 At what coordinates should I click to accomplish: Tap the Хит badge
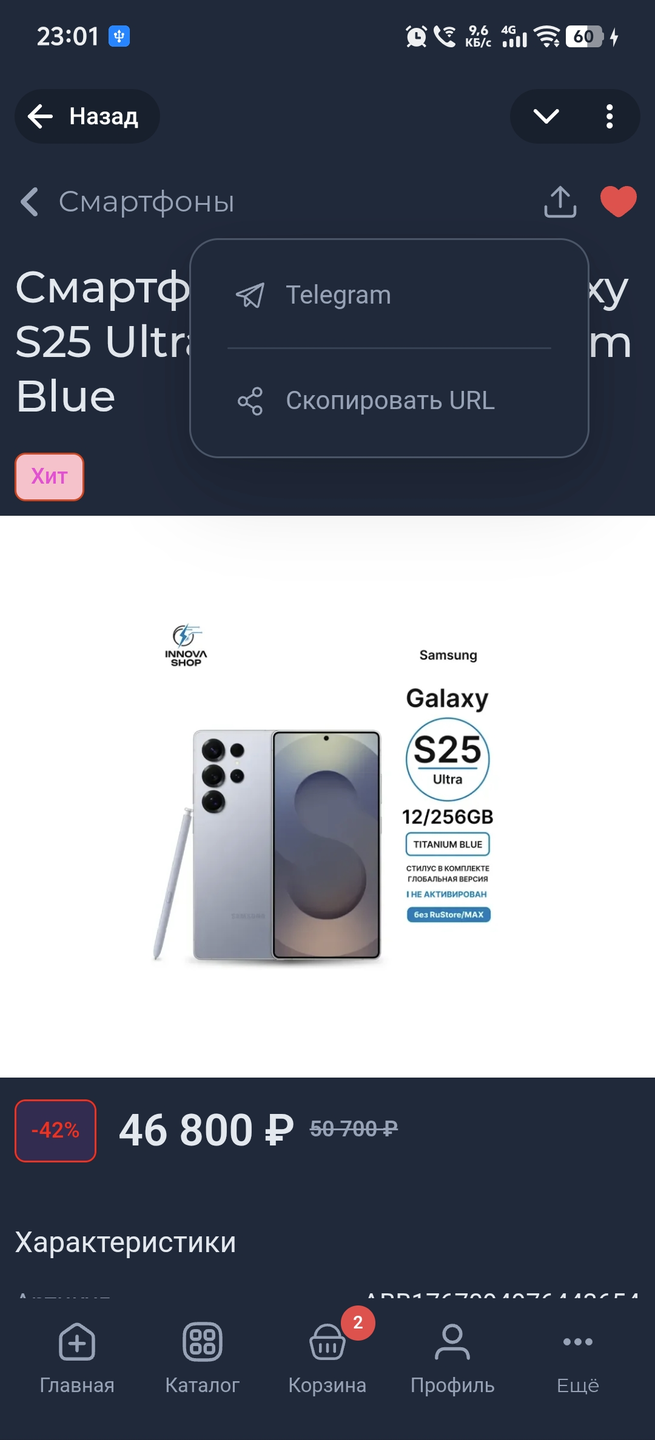[x=49, y=476]
